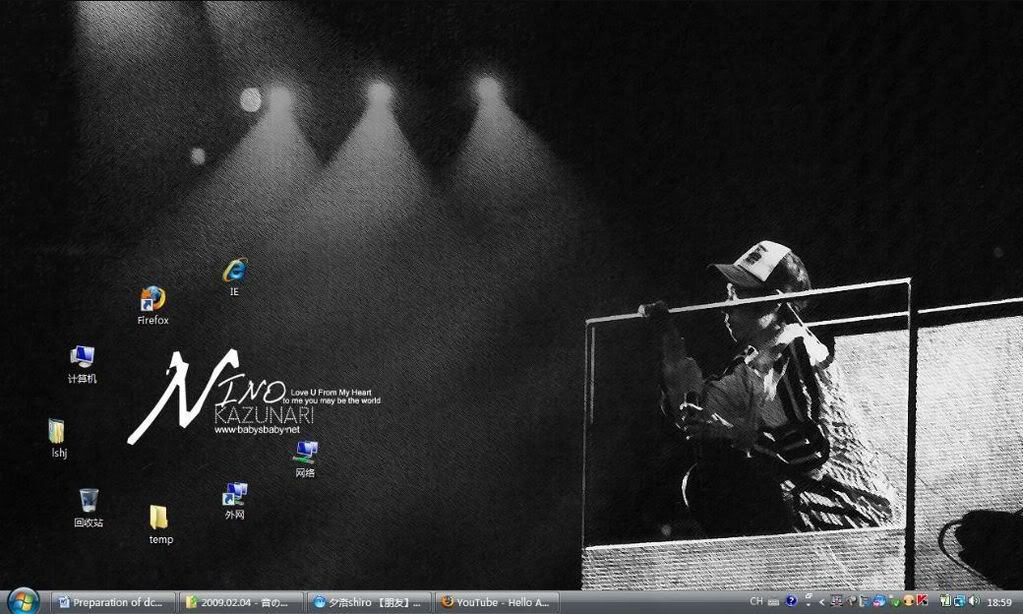Open the 网络 (Network) desktop icon

pos(305,452)
